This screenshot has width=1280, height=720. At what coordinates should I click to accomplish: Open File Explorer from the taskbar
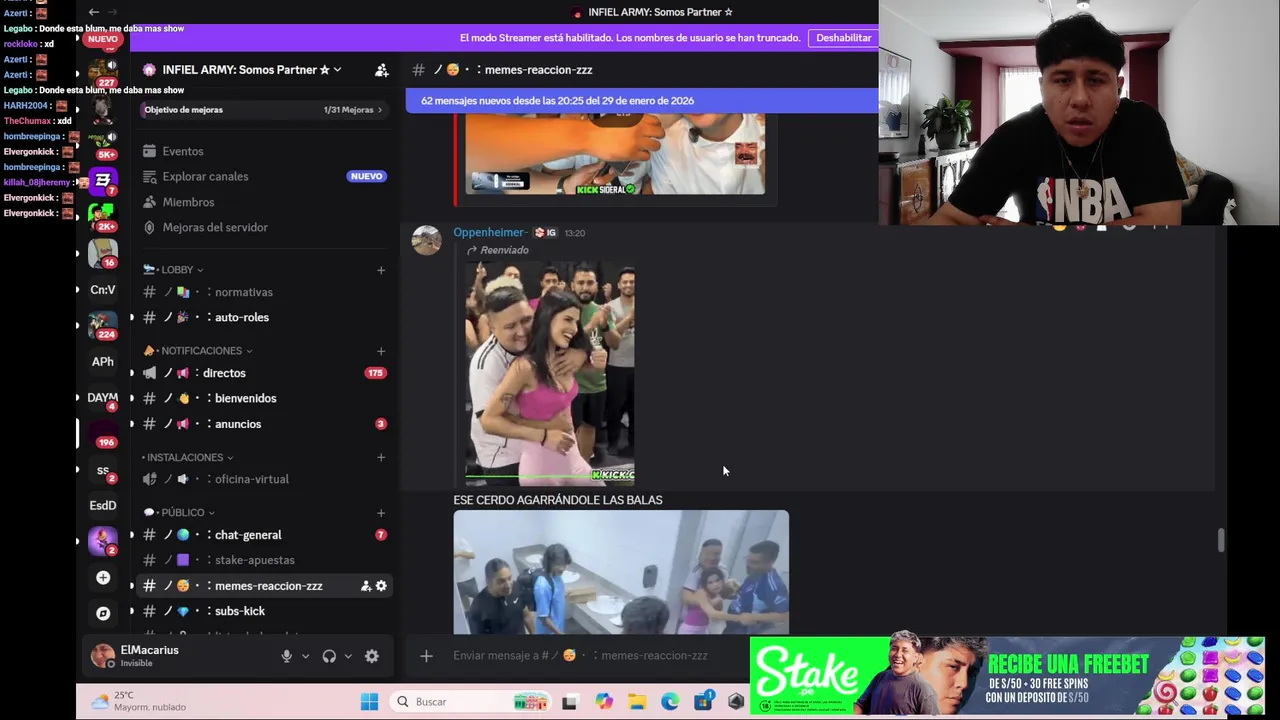[x=637, y=702]
